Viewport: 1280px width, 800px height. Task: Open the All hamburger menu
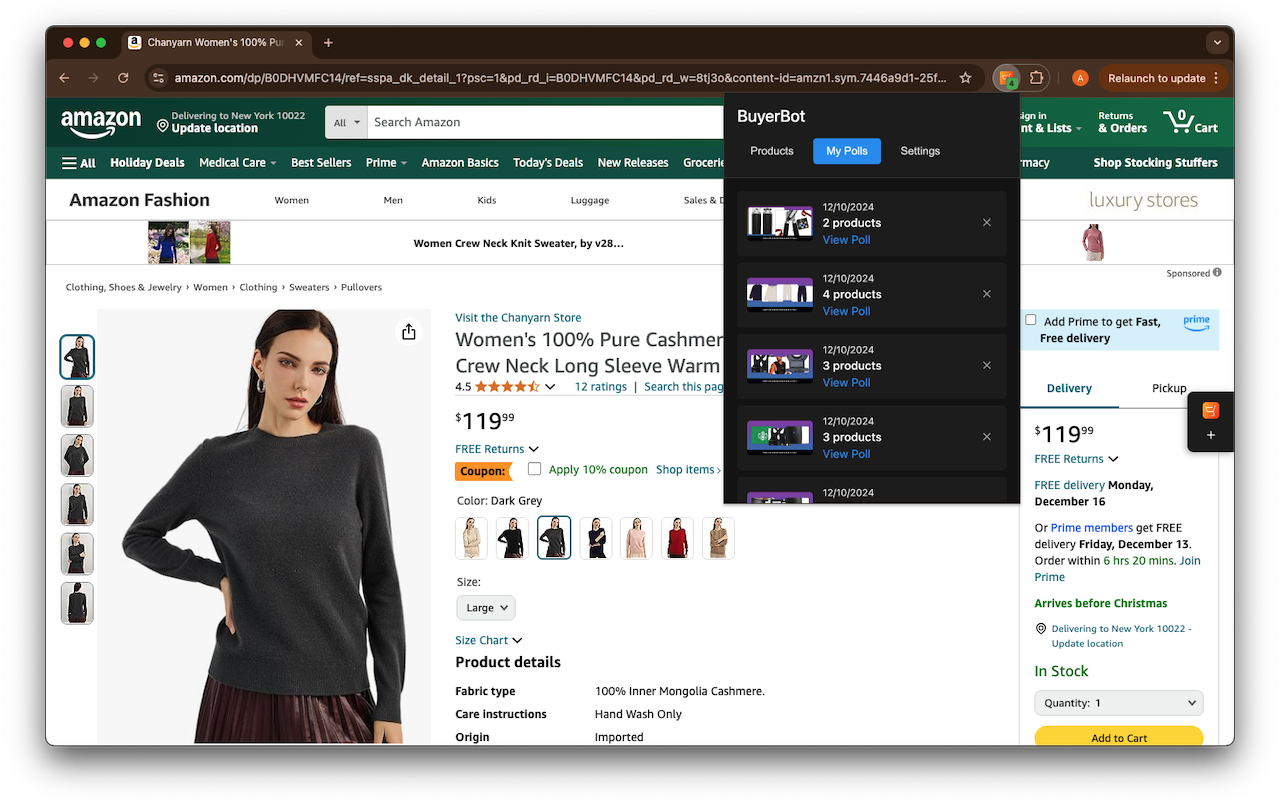coord(79,163)
